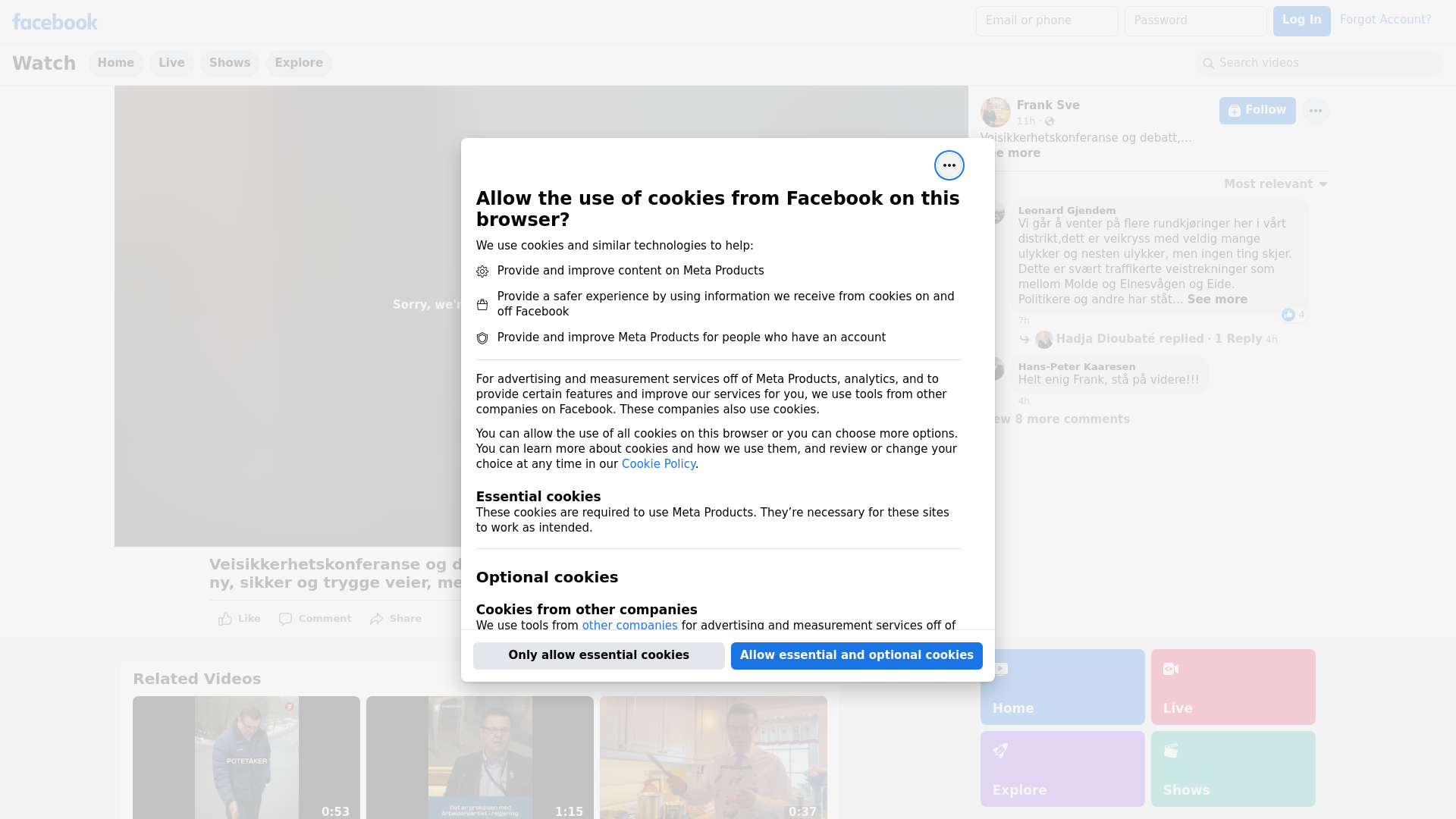The height and width of the screenshot is (819, 1456).
Task: Click the Log In button
Action: [x=1301, y=20]
